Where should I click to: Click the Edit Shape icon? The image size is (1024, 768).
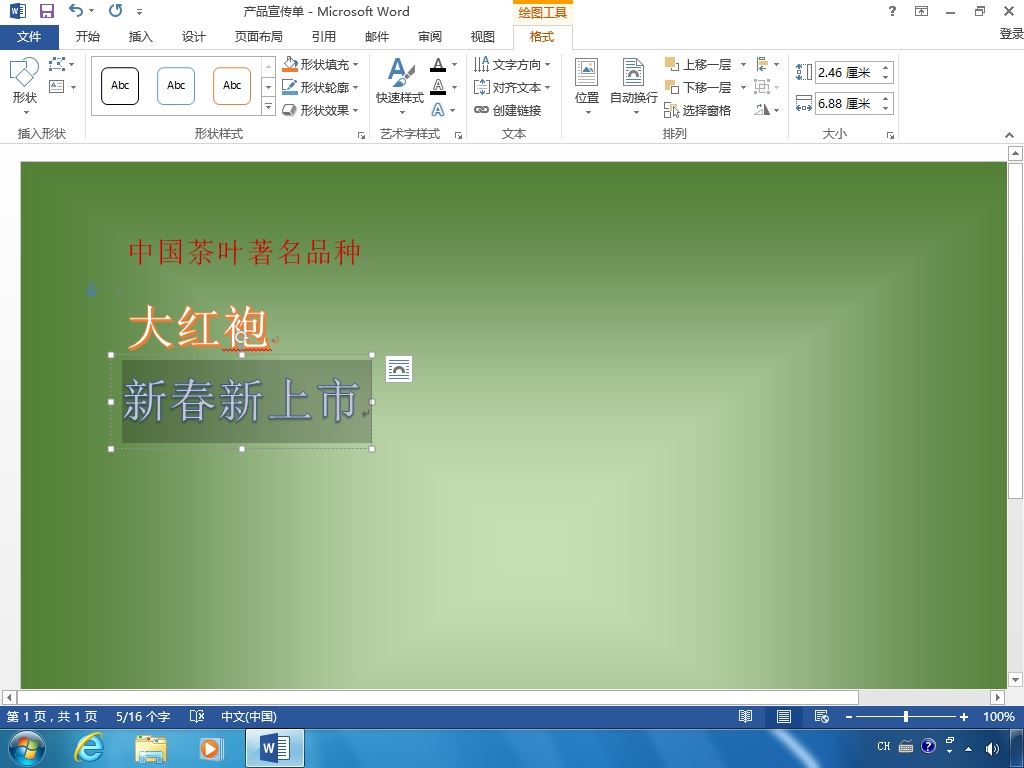[57, 64]
